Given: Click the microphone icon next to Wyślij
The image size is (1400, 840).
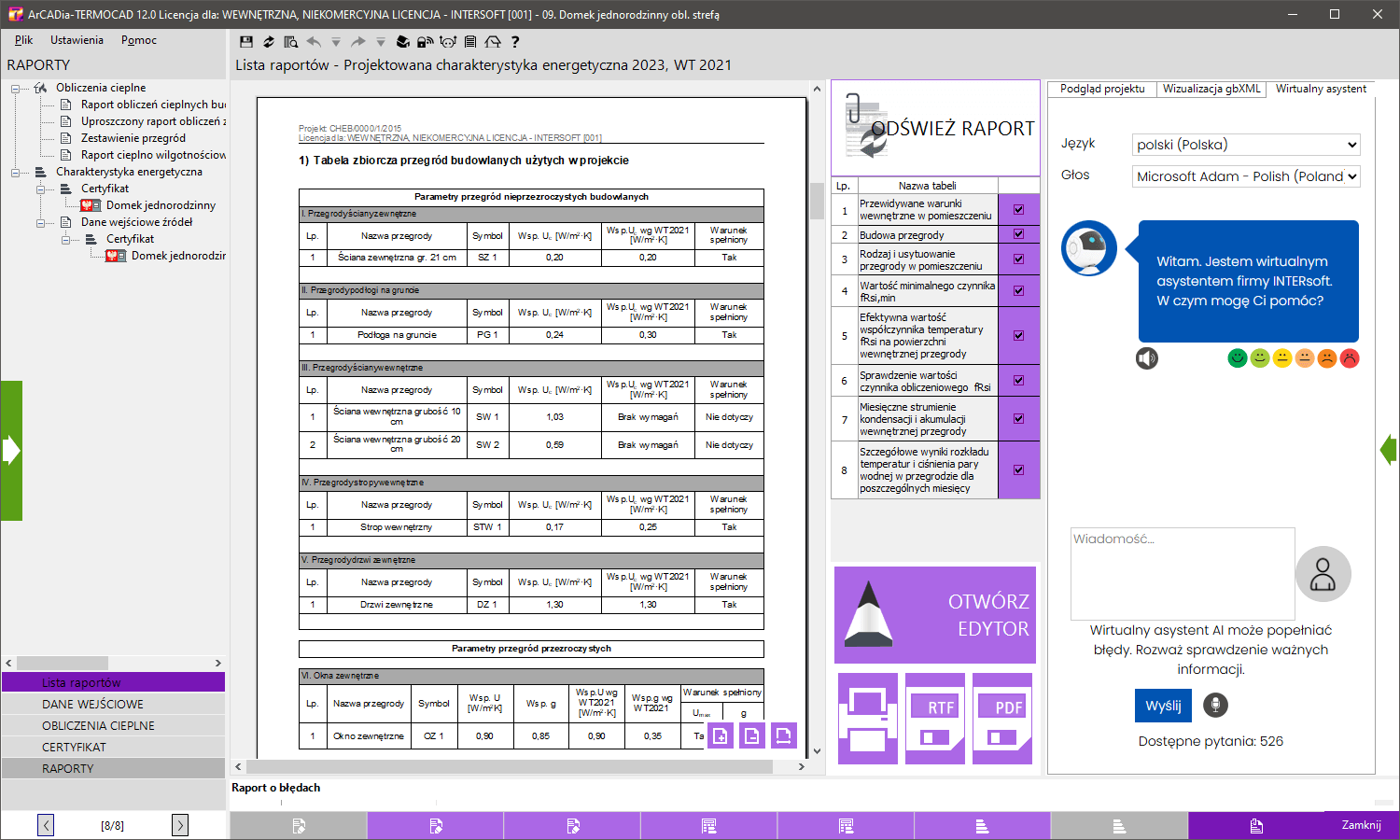Looking at the screenshot, I should 1214,705.
